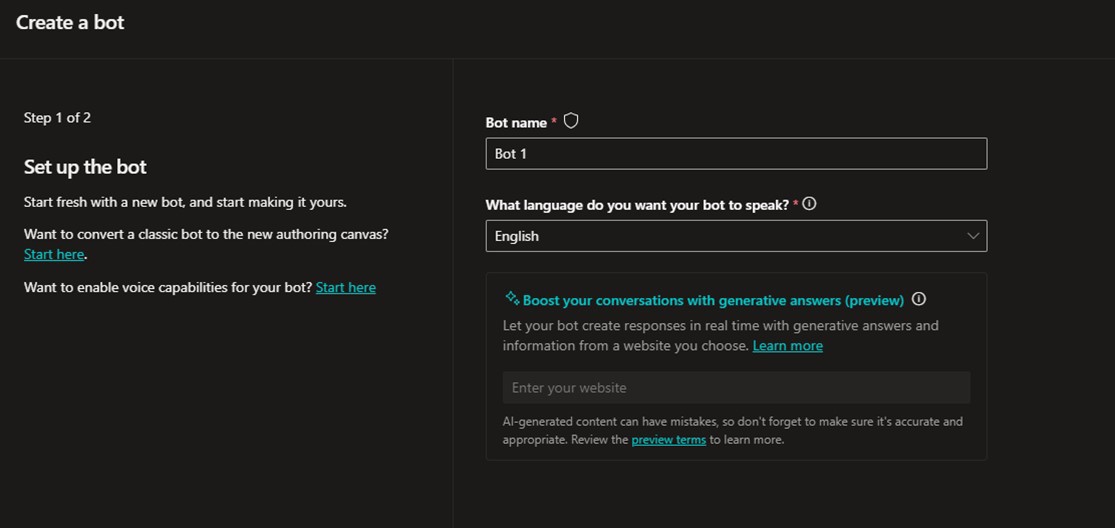Click the Start fresh with a new bot text
The width and height of the screenshot is (1115, 528).
[185, 202]
